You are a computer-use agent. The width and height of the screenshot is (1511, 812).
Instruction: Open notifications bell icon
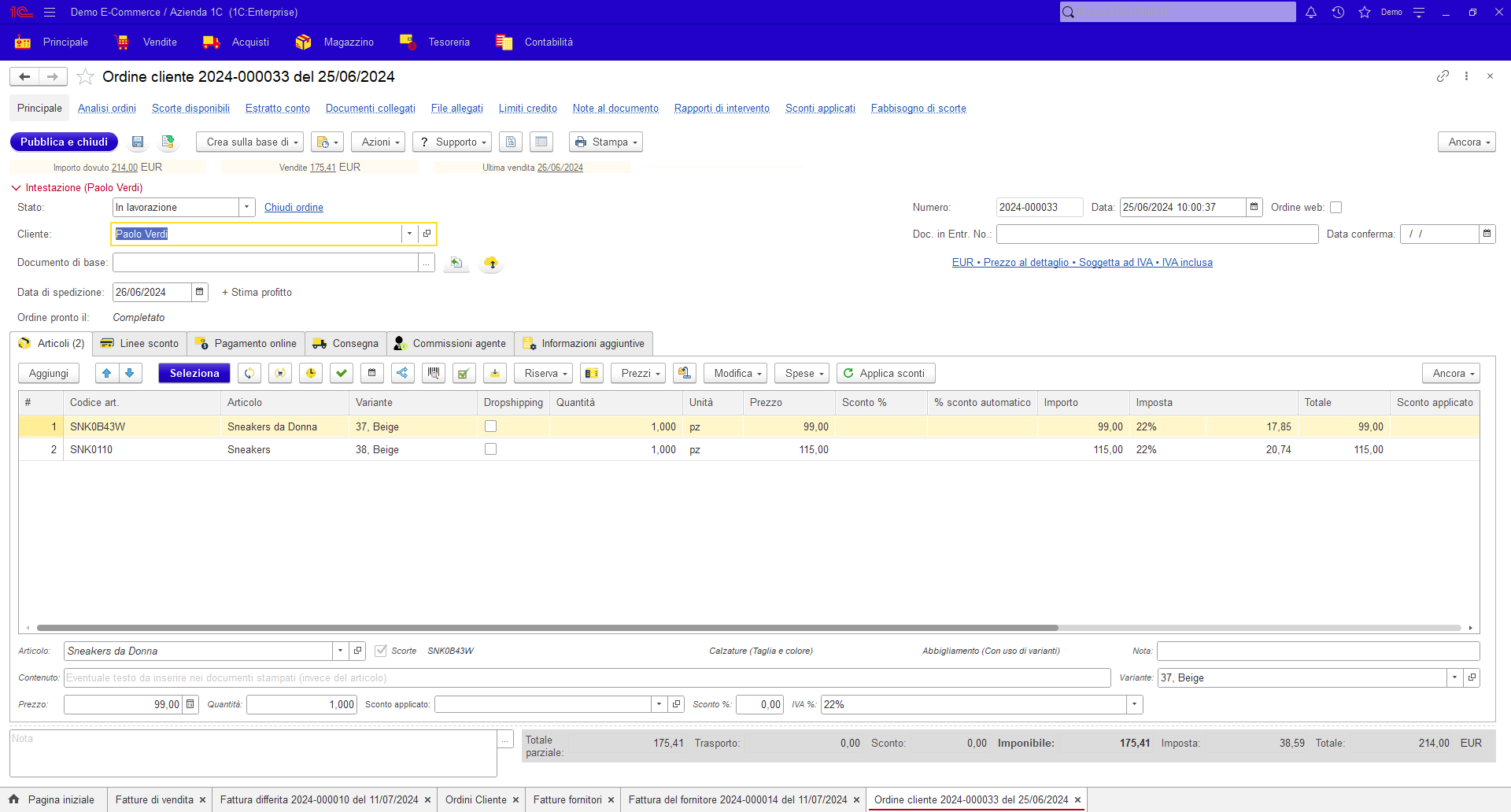click(1311, 12)
